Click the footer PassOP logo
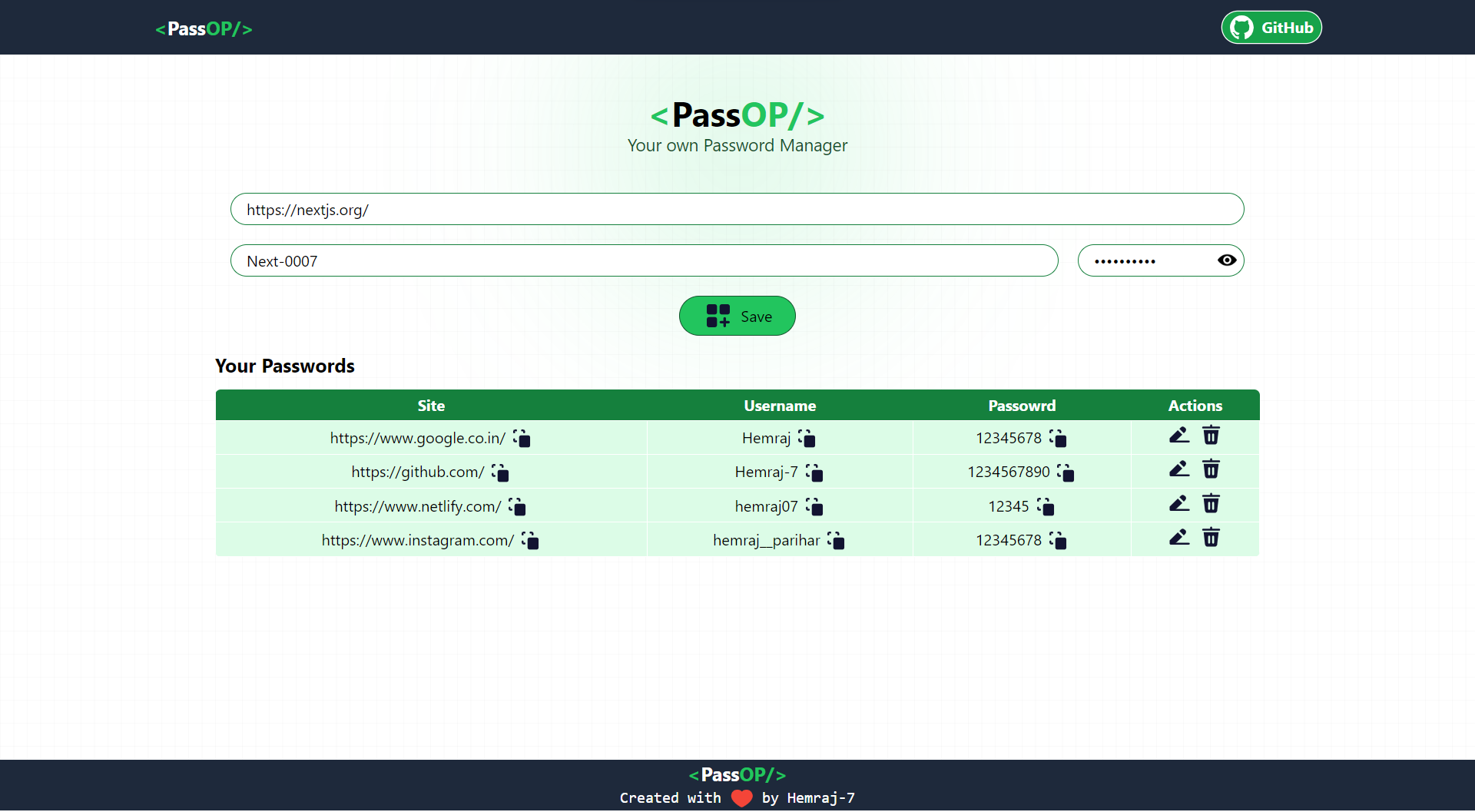 [737, 774]
